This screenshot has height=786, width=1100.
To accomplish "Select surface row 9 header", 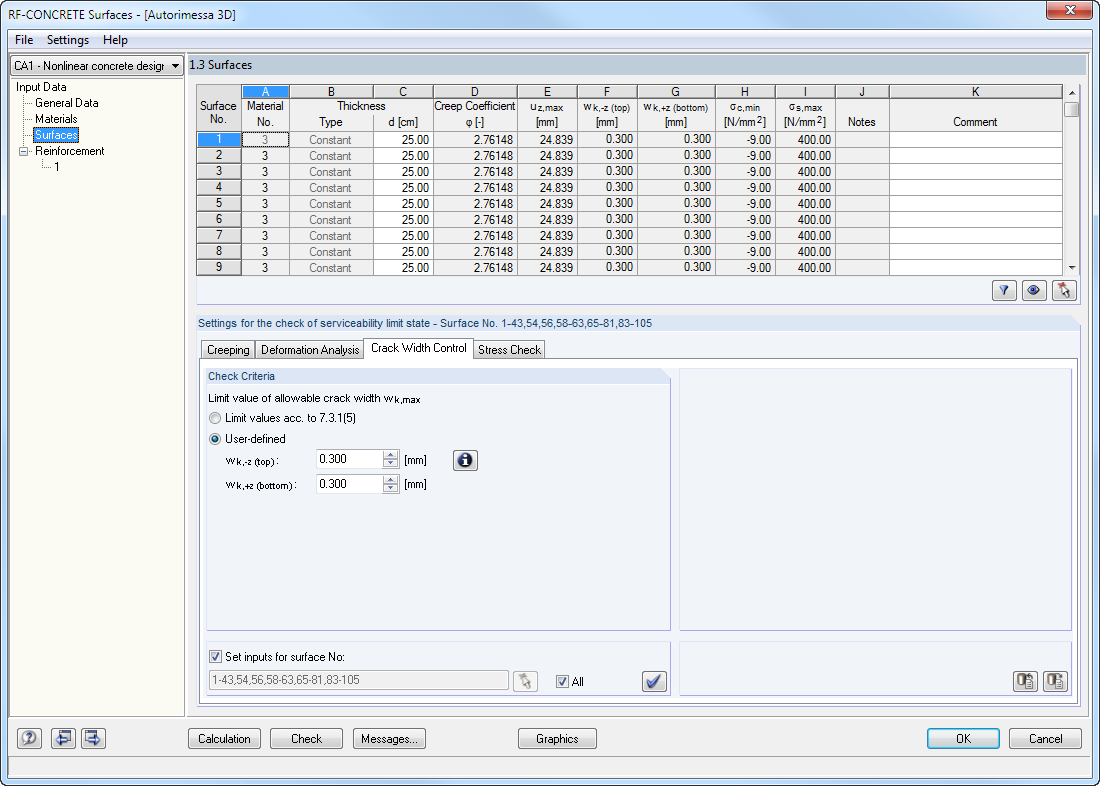I will (x=219, y=267).
